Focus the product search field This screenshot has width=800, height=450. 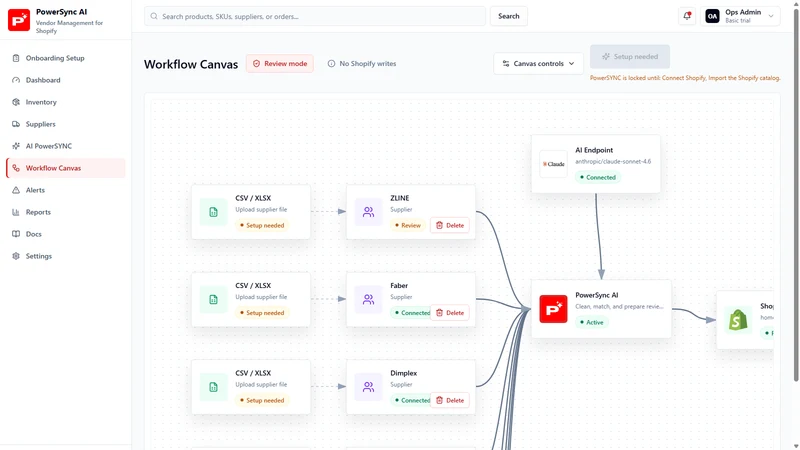[315, 16]
